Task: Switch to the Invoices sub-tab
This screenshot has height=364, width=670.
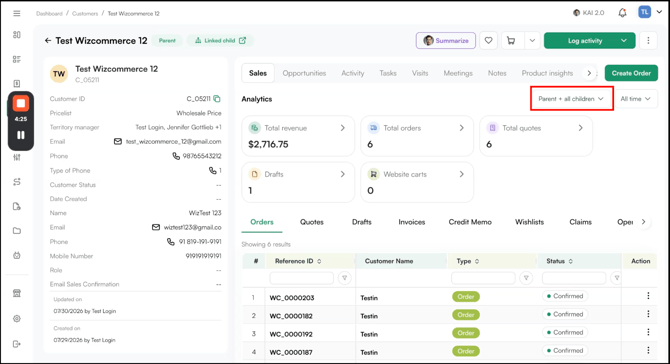Action: coord(411,222)
